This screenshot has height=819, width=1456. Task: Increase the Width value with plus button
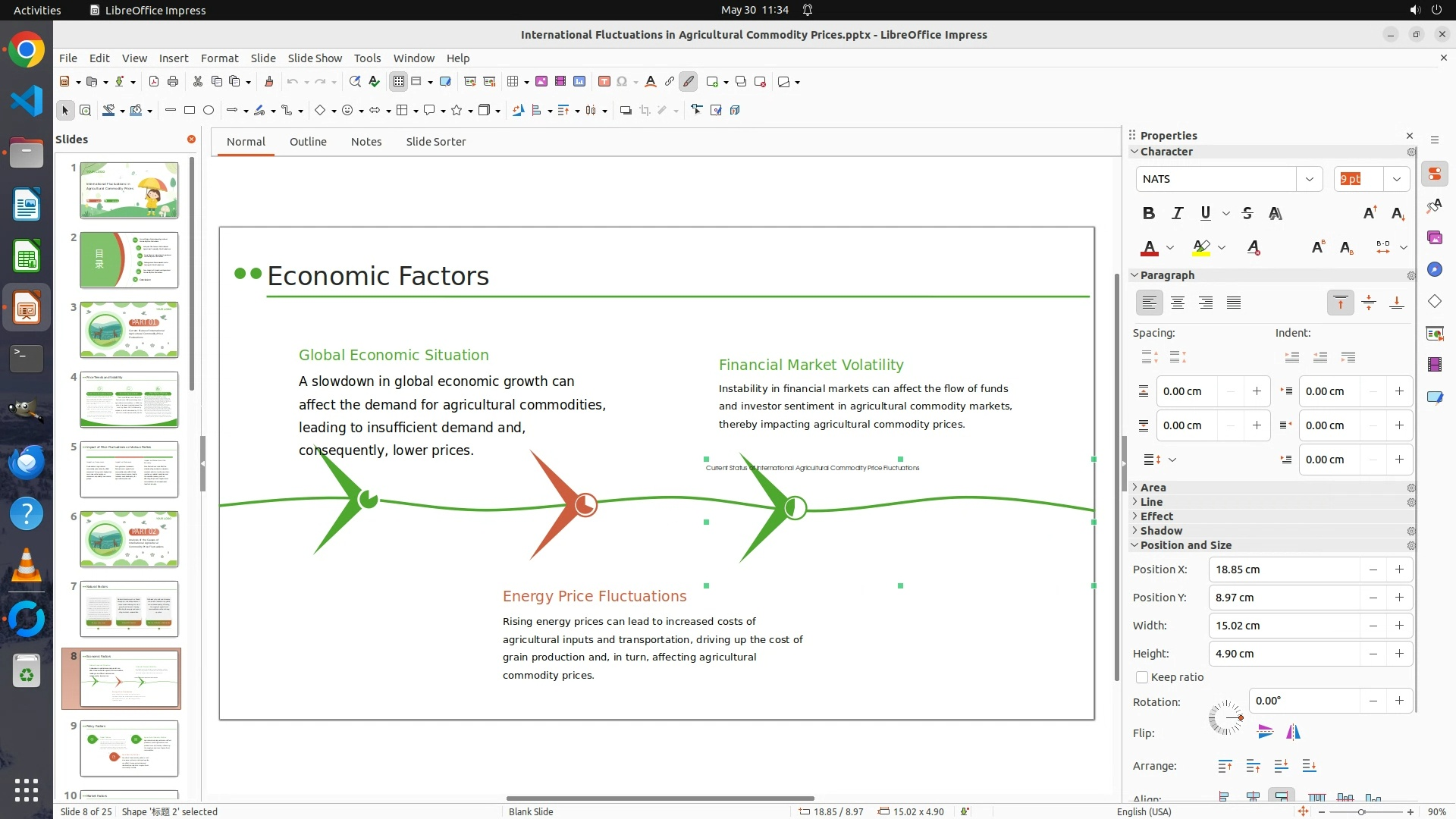(x=1399, y=626)
